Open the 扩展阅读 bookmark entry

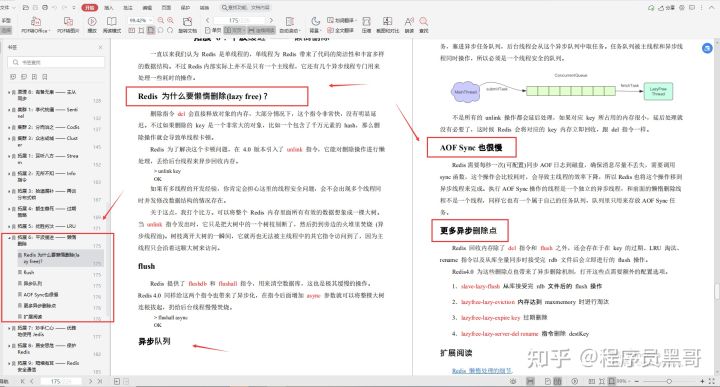33,316
